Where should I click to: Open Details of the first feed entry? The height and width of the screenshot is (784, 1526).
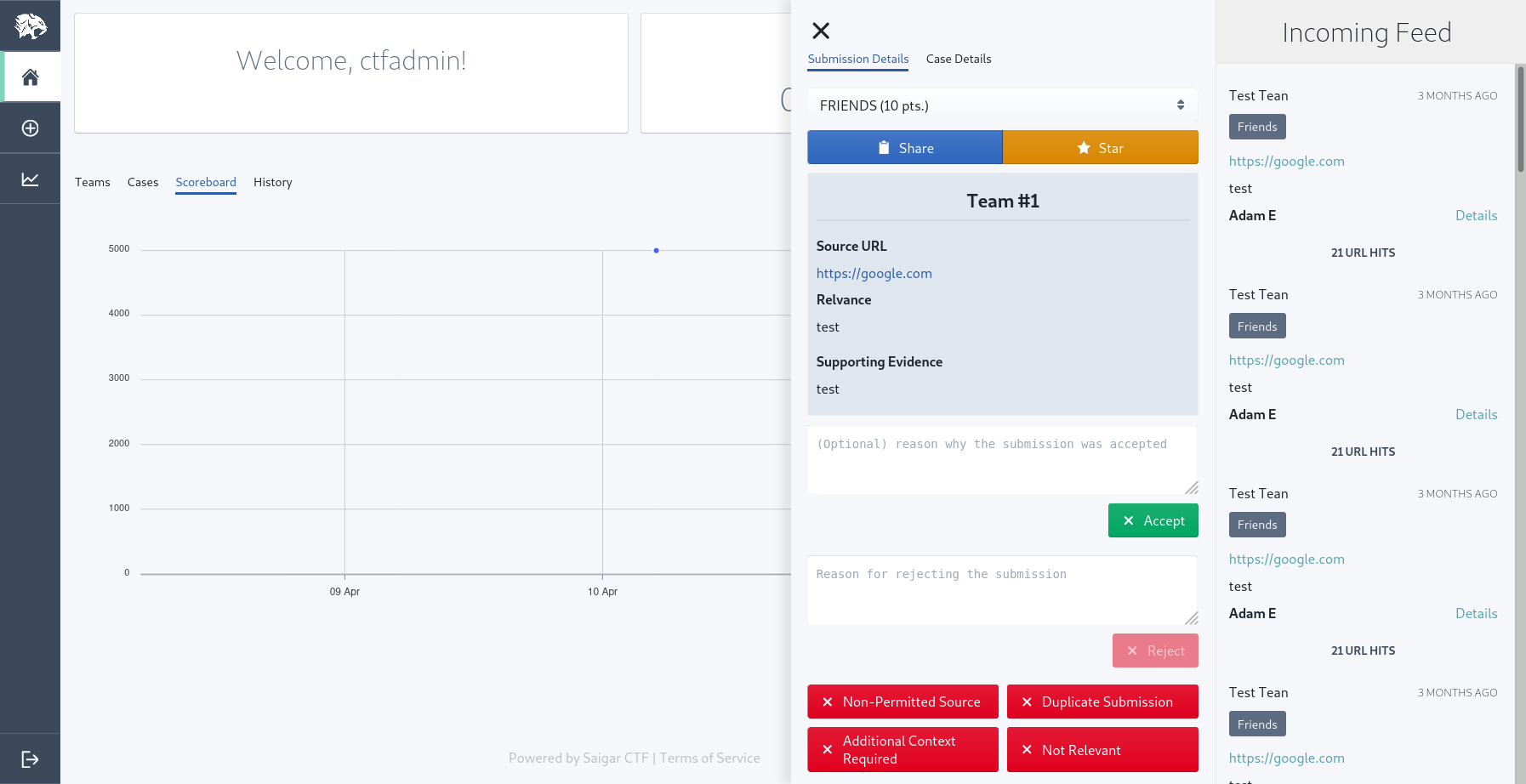click(1476, 215)
